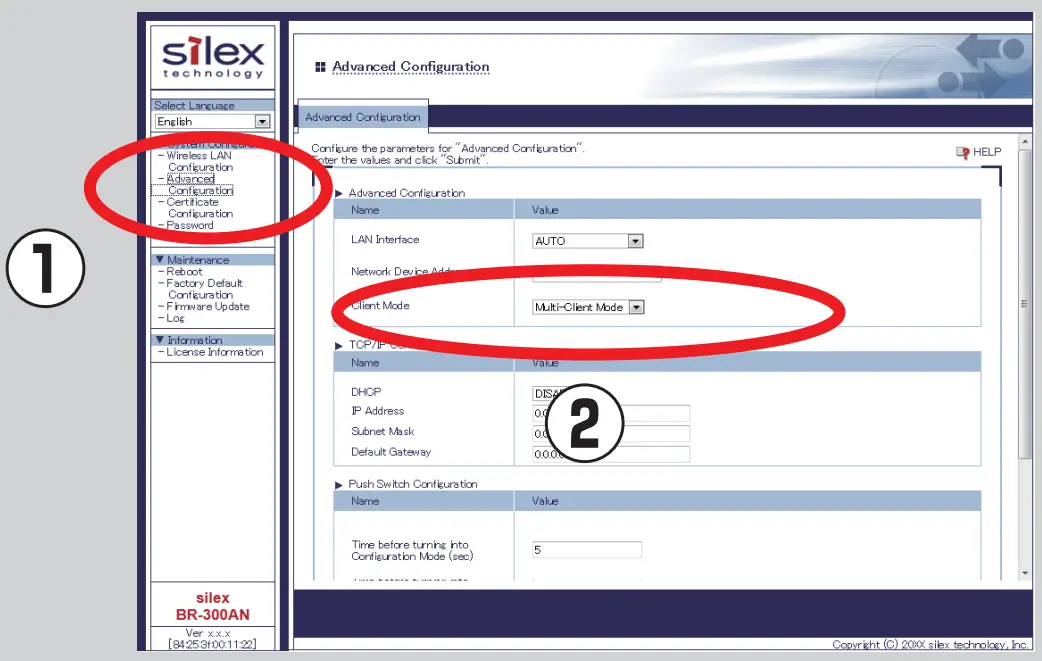1042x661 pixels.
Task: Open the Password sidebar link
Action: (x=190, y=226)
